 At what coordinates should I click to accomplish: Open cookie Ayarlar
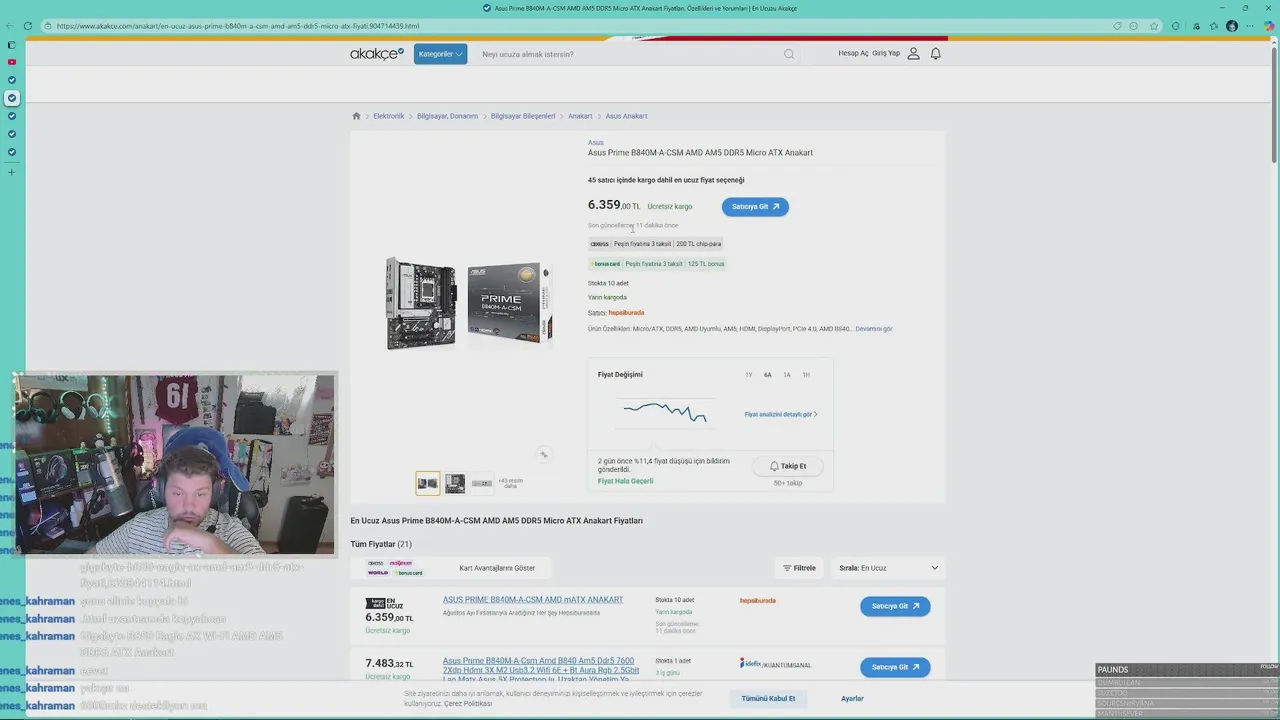[x=852, y=699]
